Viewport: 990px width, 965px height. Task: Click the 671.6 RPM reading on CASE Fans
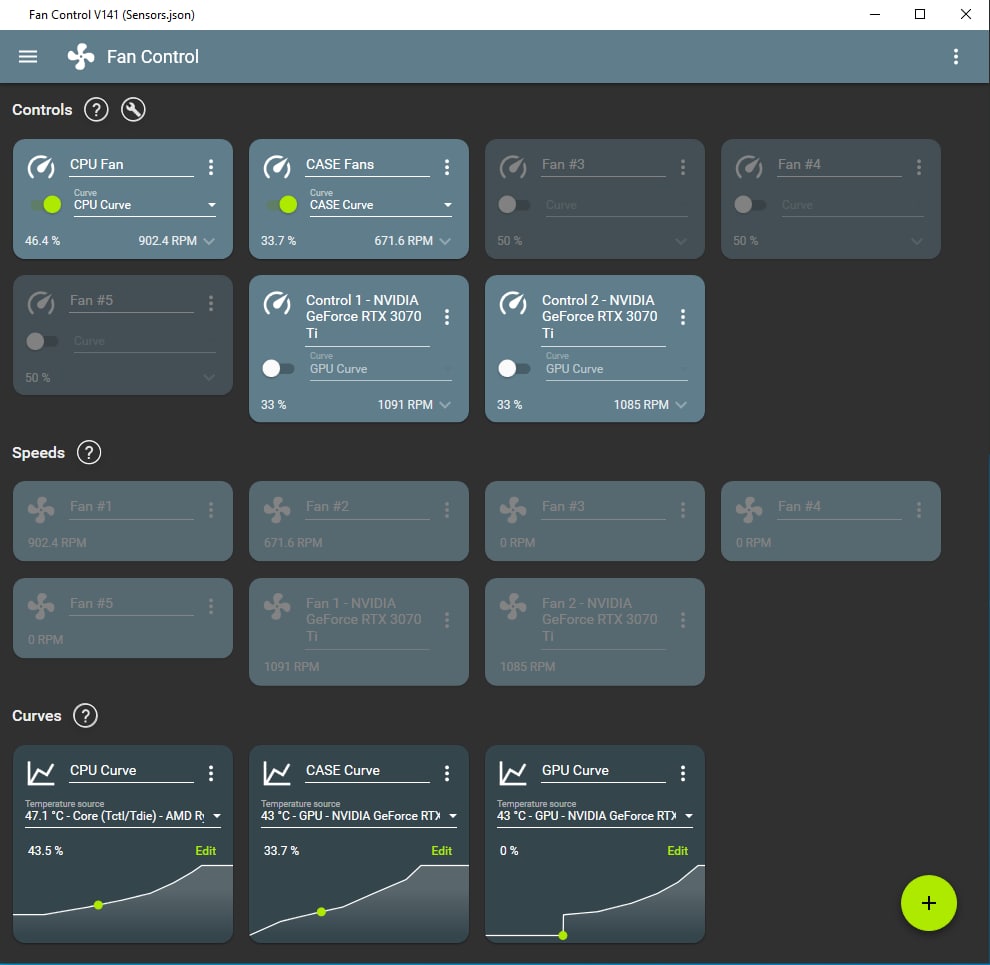coord(403,241)
